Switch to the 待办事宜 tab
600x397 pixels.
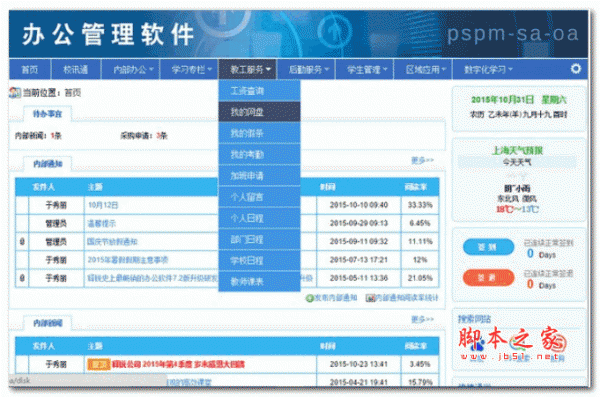(x=47, y=114)
